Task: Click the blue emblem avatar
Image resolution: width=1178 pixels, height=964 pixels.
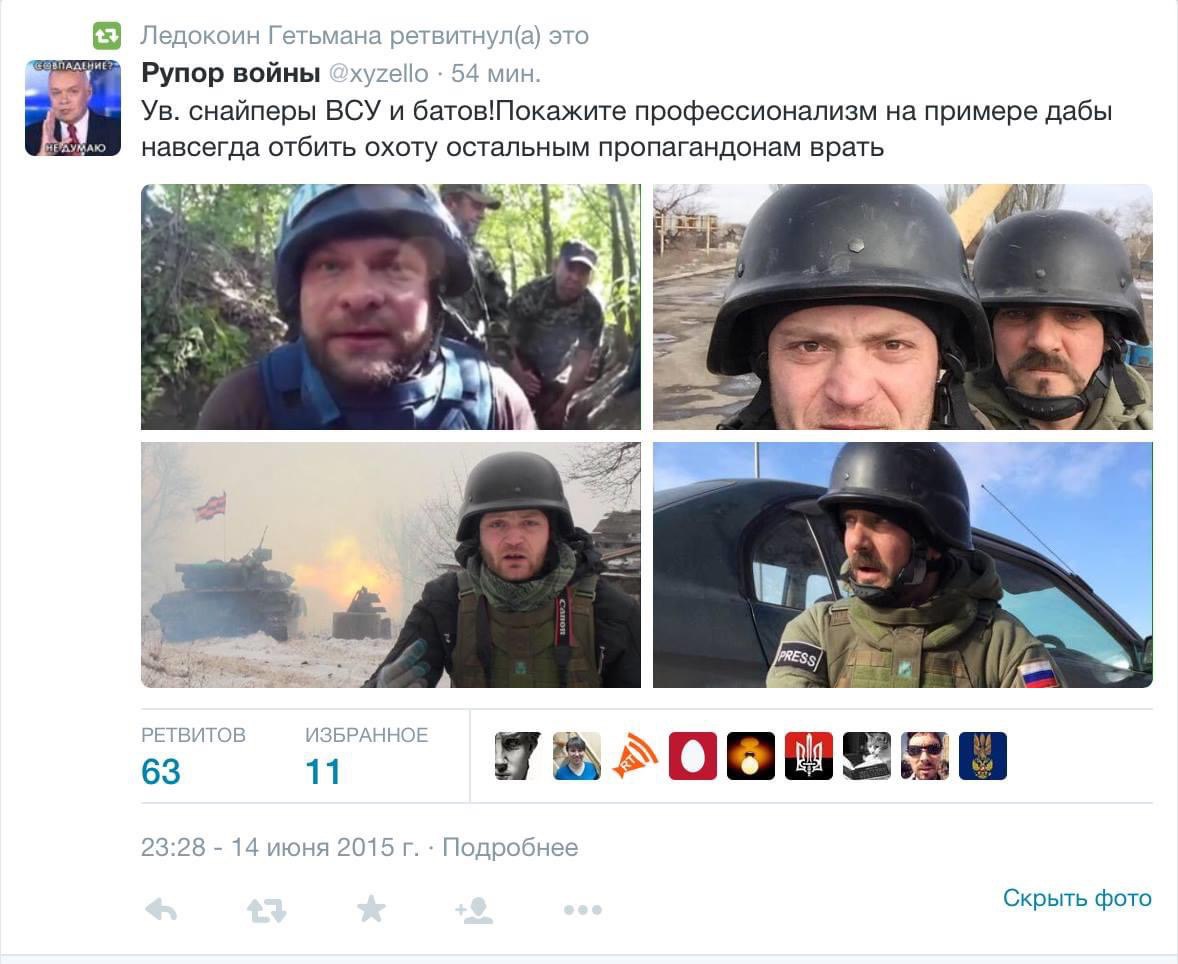Action: 983,756
